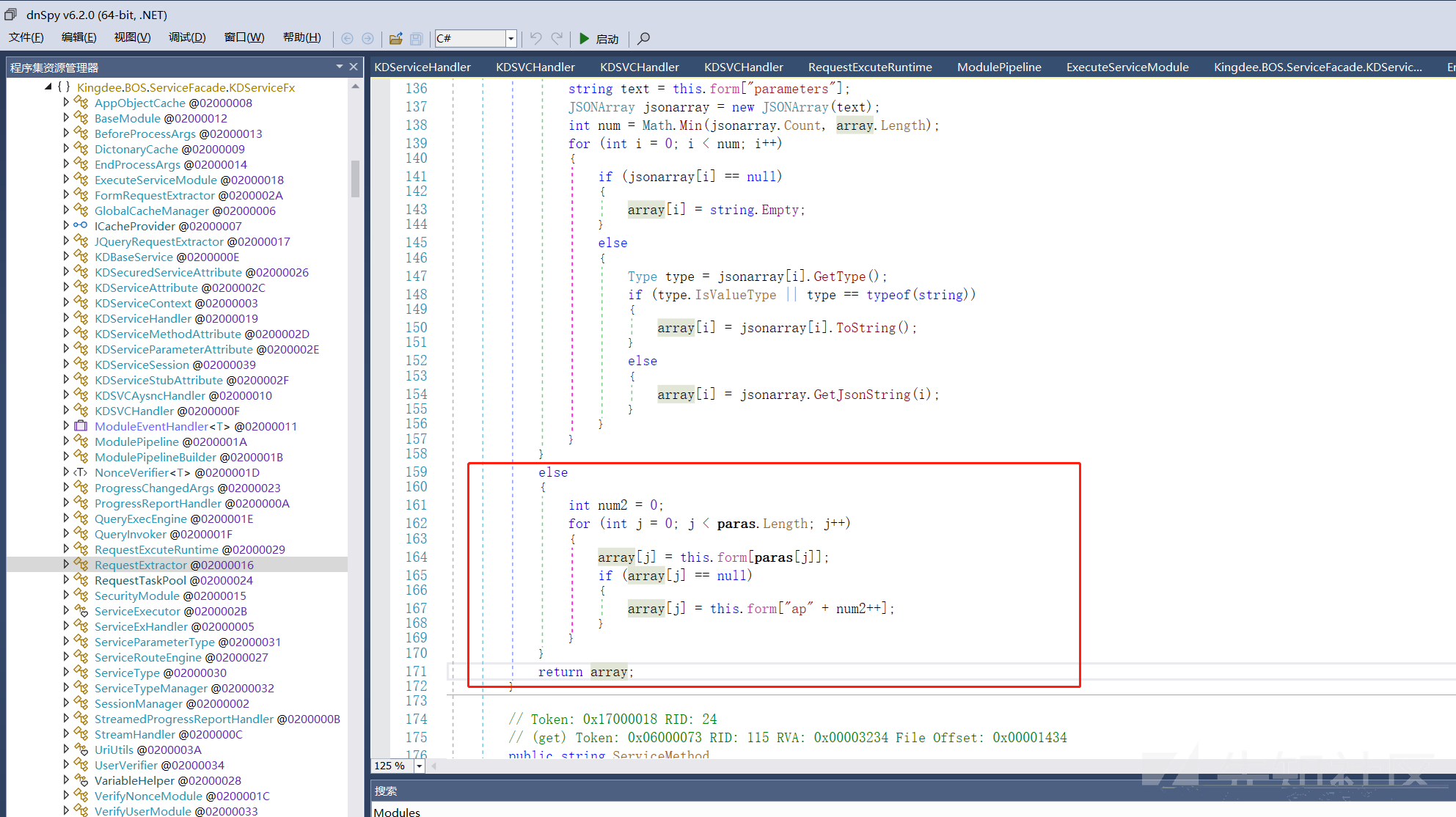Click the class icon beside AppObjectCache
The width and height of the screenshot is (1456, 817).
point(81,103)
